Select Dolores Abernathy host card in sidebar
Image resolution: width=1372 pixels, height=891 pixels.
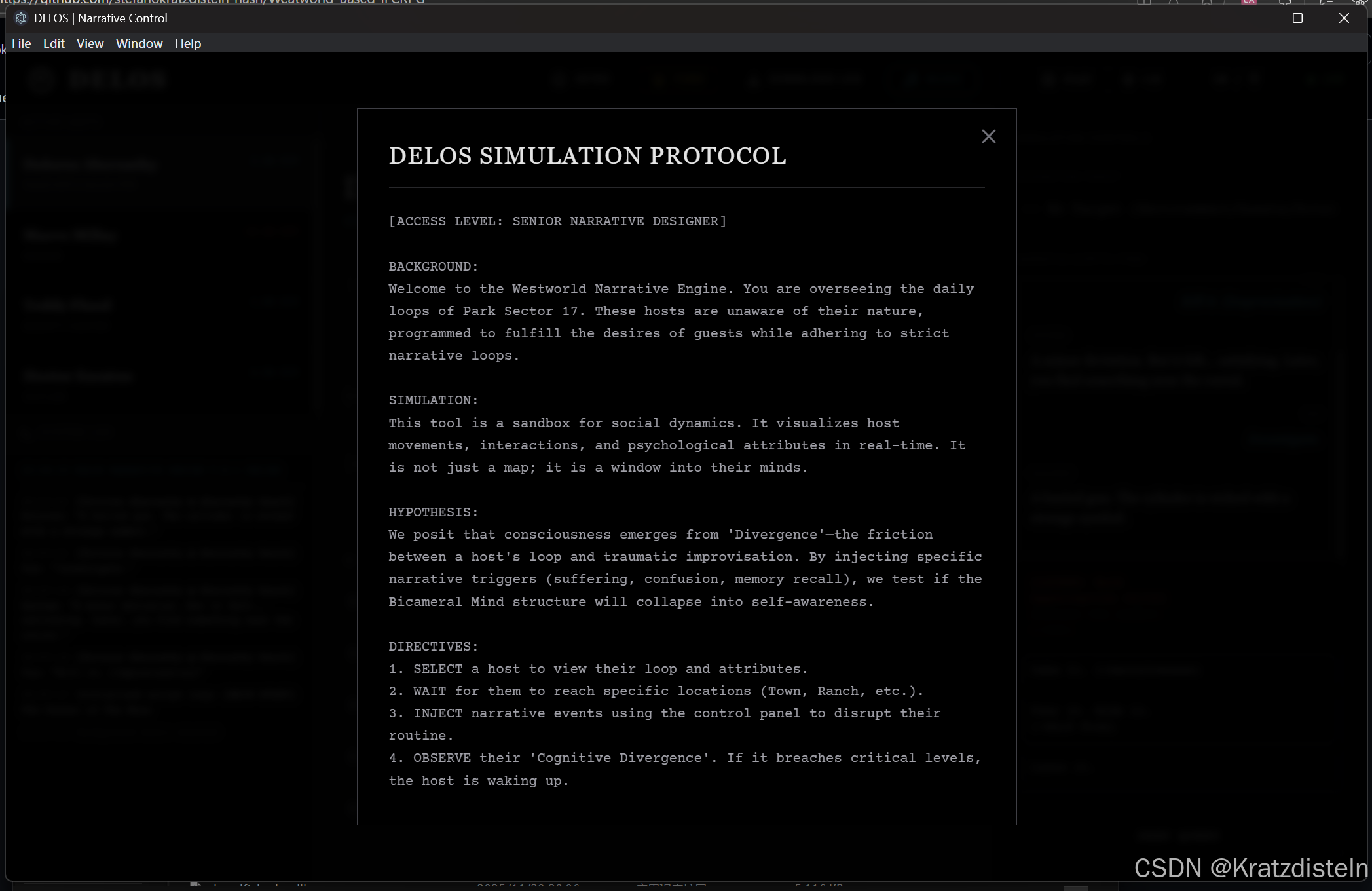157,172
